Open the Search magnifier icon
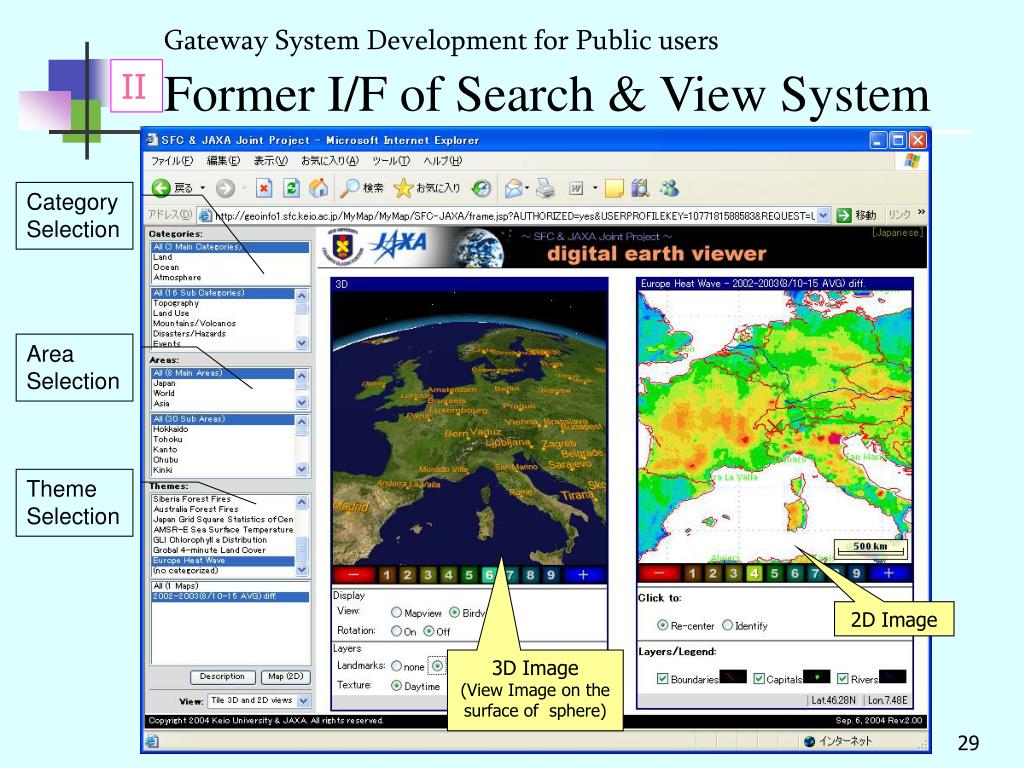The height and width of the screenshot is (768, 1024). click(x=351, y=188)
